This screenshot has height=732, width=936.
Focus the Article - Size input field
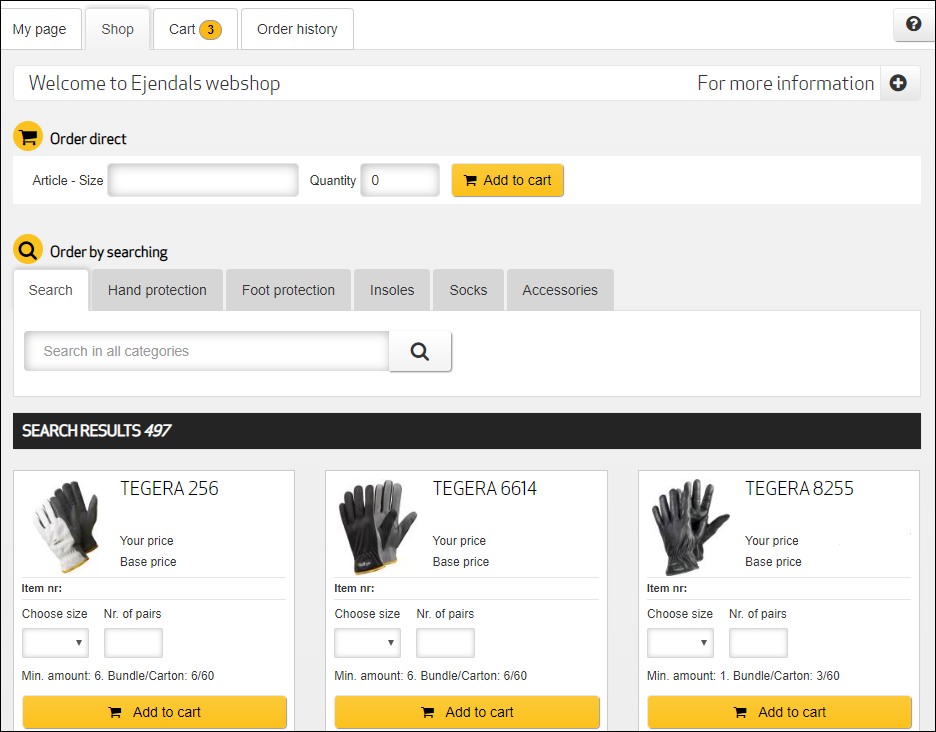point(203,181)
